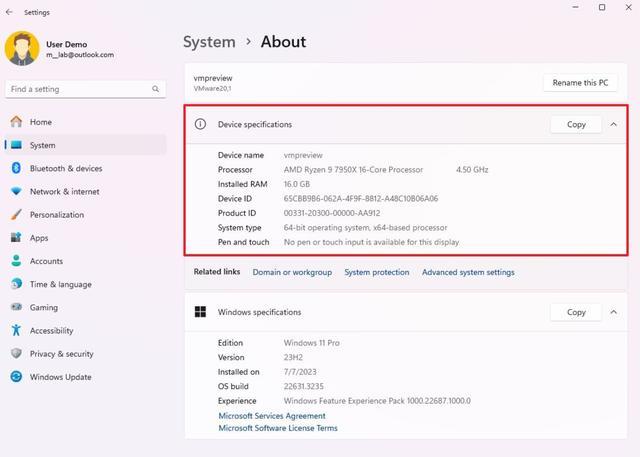
Task: Click the VMware20,1 model text
Action: click(212, 88)
